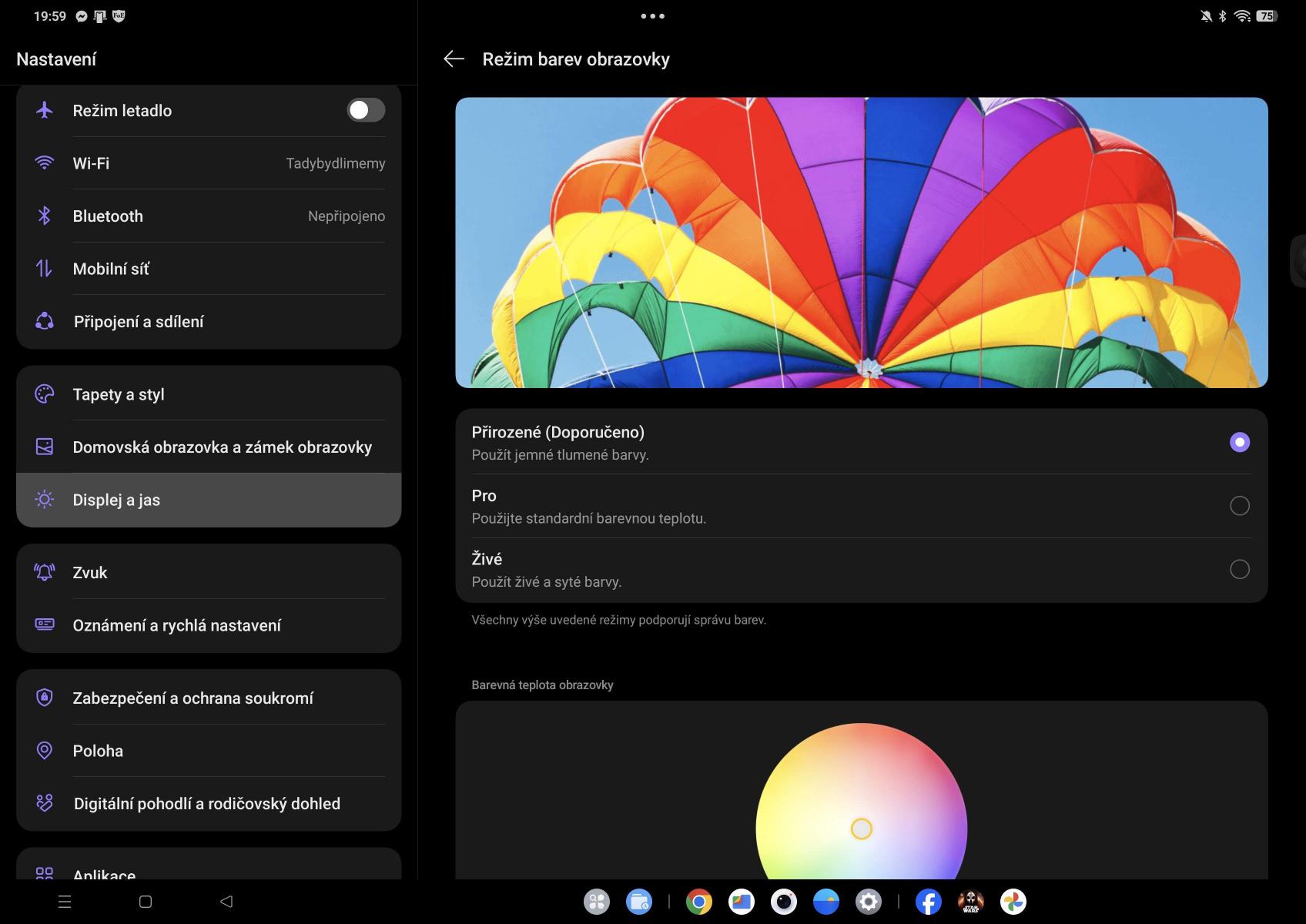Launch Facebook from the taskbar
The width and height of the screenshot is (1306, 924).
(x=928, y=901)
